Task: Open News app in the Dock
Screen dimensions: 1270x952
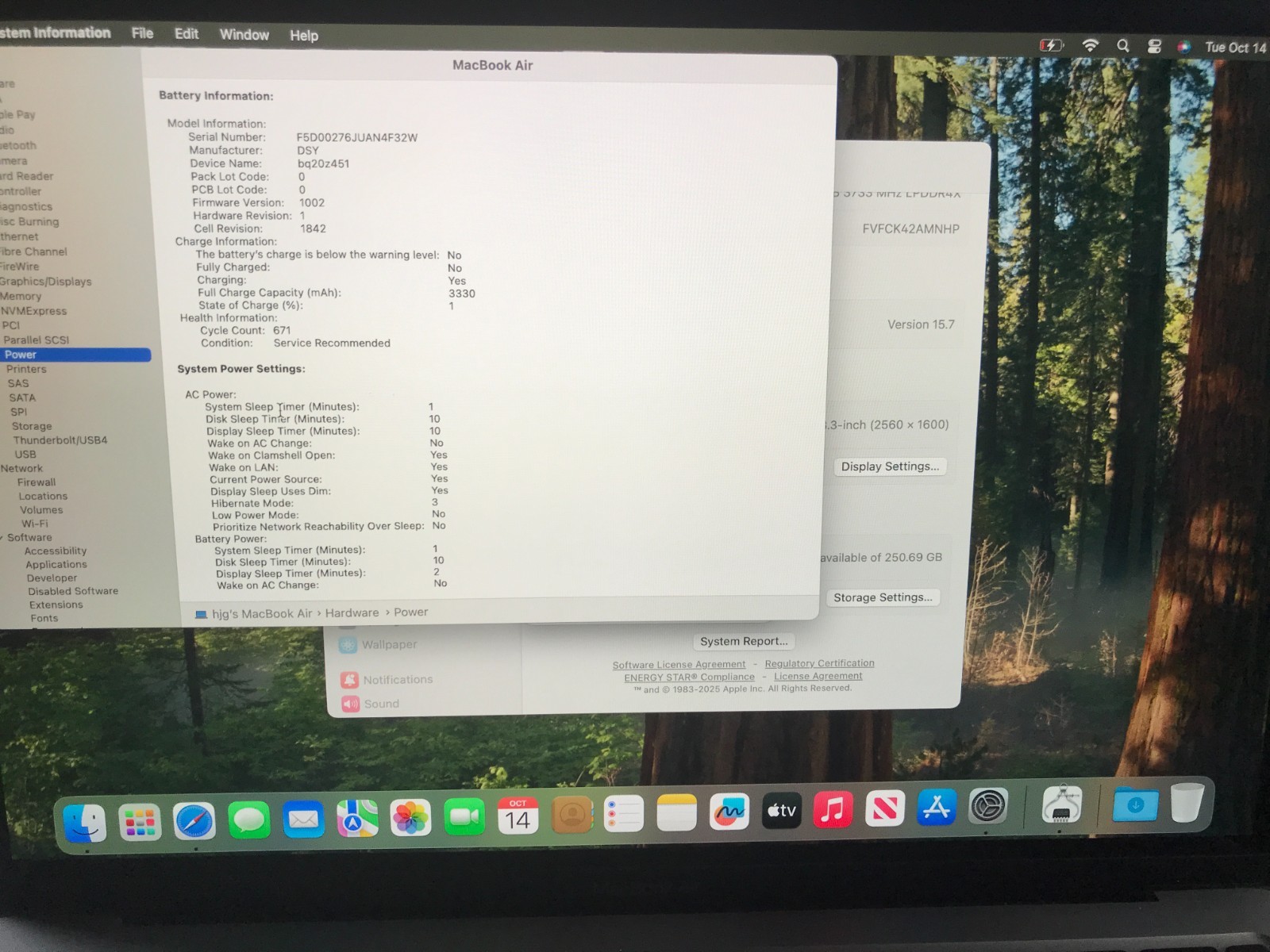Action: pos(885,808)
